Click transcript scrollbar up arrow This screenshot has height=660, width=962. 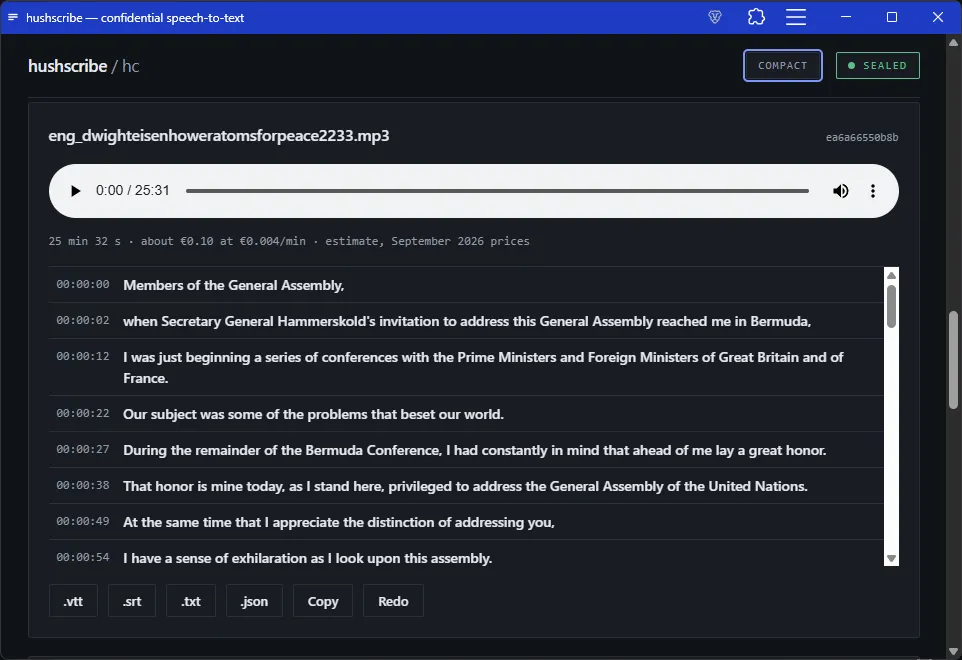point(891,275)
